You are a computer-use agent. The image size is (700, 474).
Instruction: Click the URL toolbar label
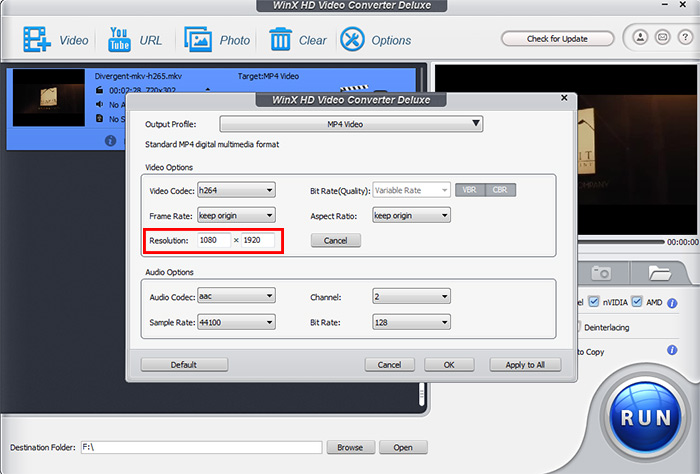tap(150, 40)
